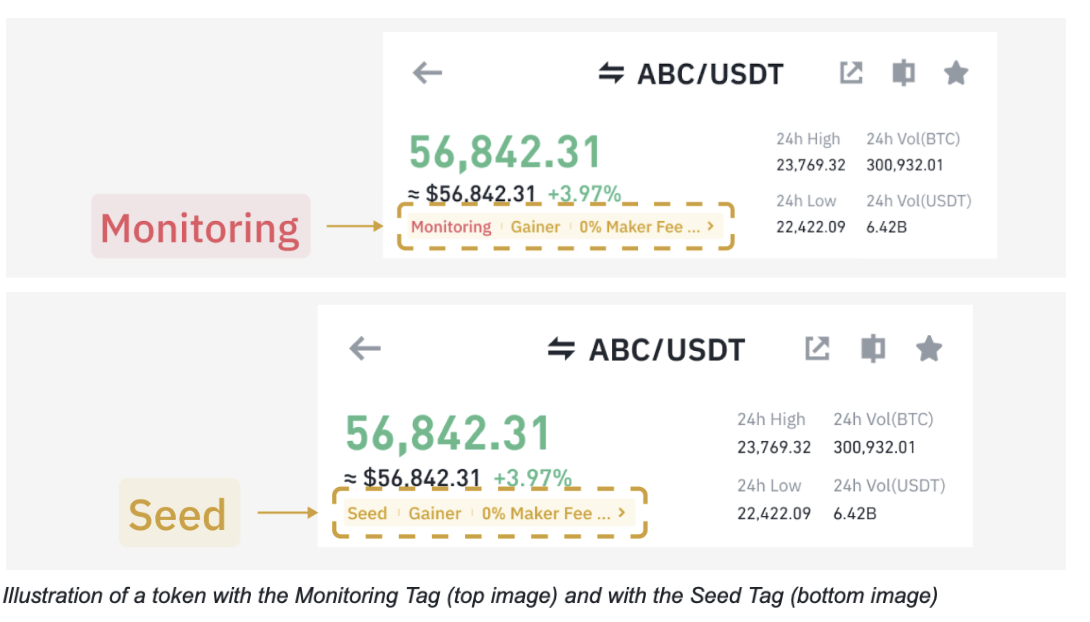
Task: Toggle the favorite star in bottom panel
Action: (x=929, y=348)
